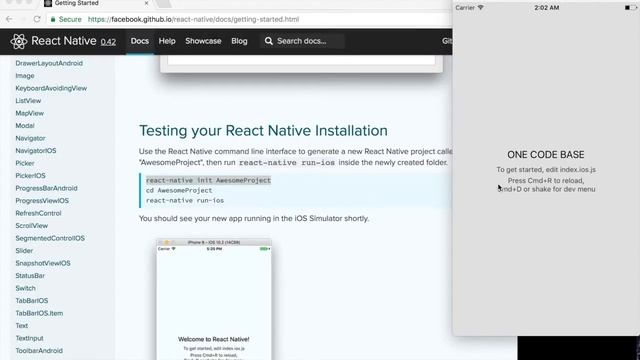Click 'Press Cmd+R to reload' simulator text
The image size is (640, 360).
tap(546, 180)
